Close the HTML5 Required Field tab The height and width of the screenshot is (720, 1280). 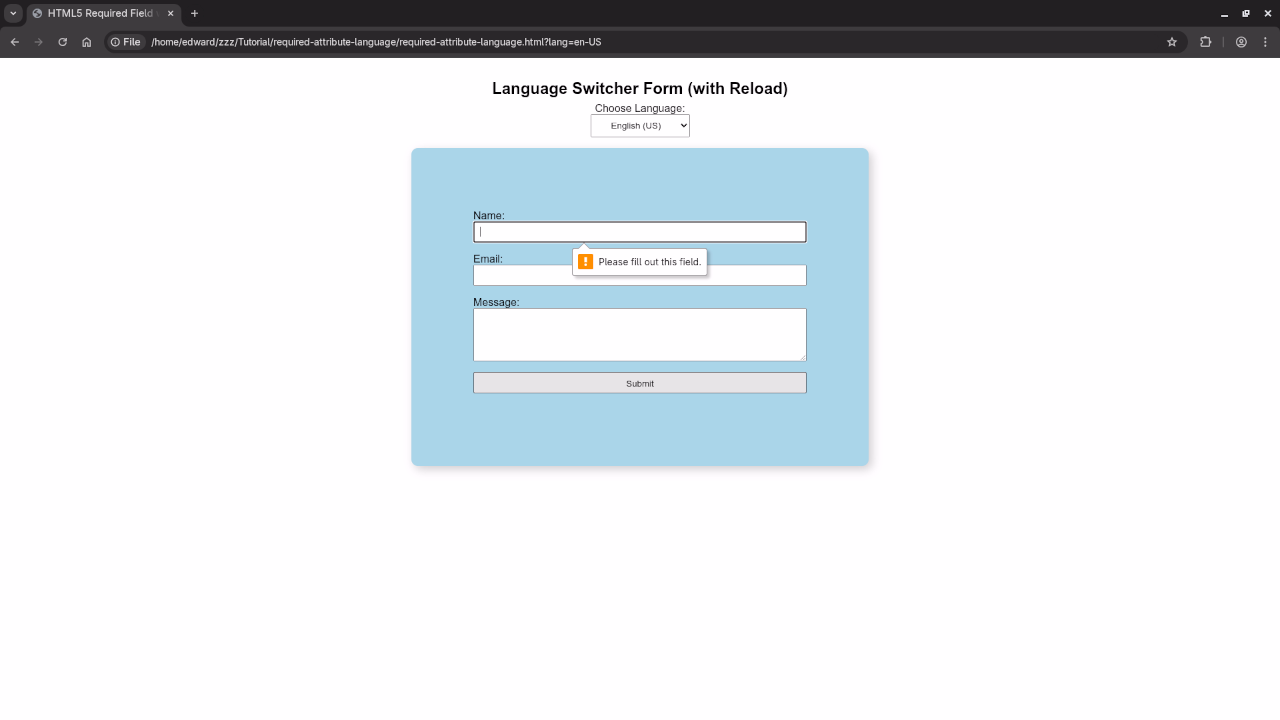click(x=170, y=13)
